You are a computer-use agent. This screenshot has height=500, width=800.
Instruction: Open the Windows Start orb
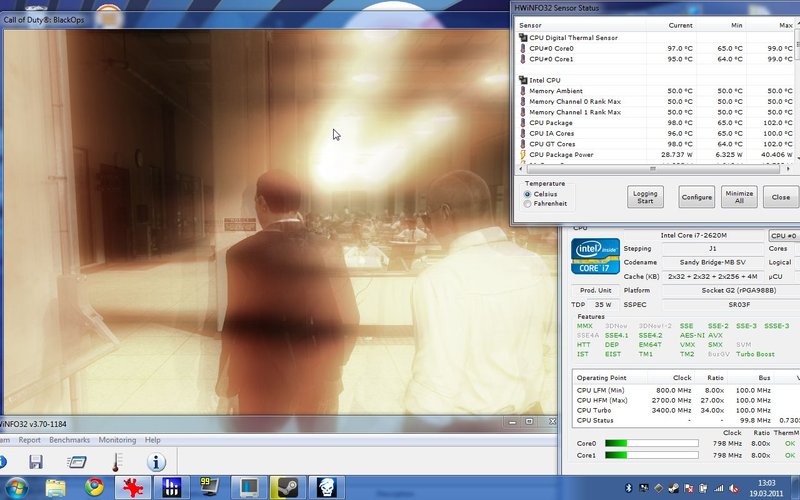click(x=16, y=487)
